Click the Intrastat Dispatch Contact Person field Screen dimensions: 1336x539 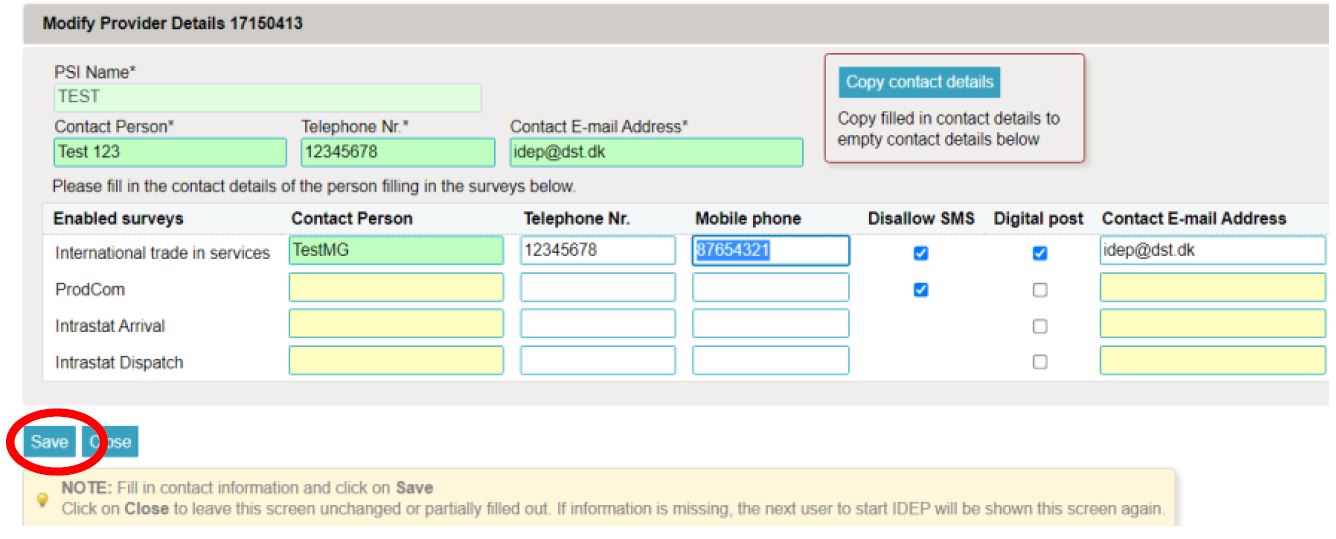point(396,360)
